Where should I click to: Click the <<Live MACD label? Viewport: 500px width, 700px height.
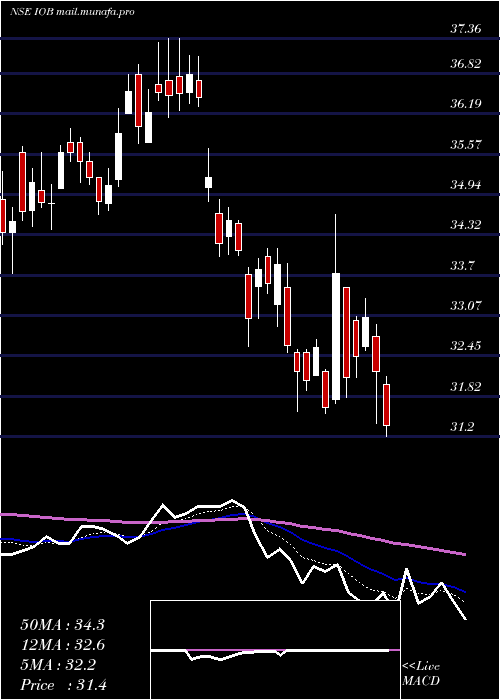(421, 674)
